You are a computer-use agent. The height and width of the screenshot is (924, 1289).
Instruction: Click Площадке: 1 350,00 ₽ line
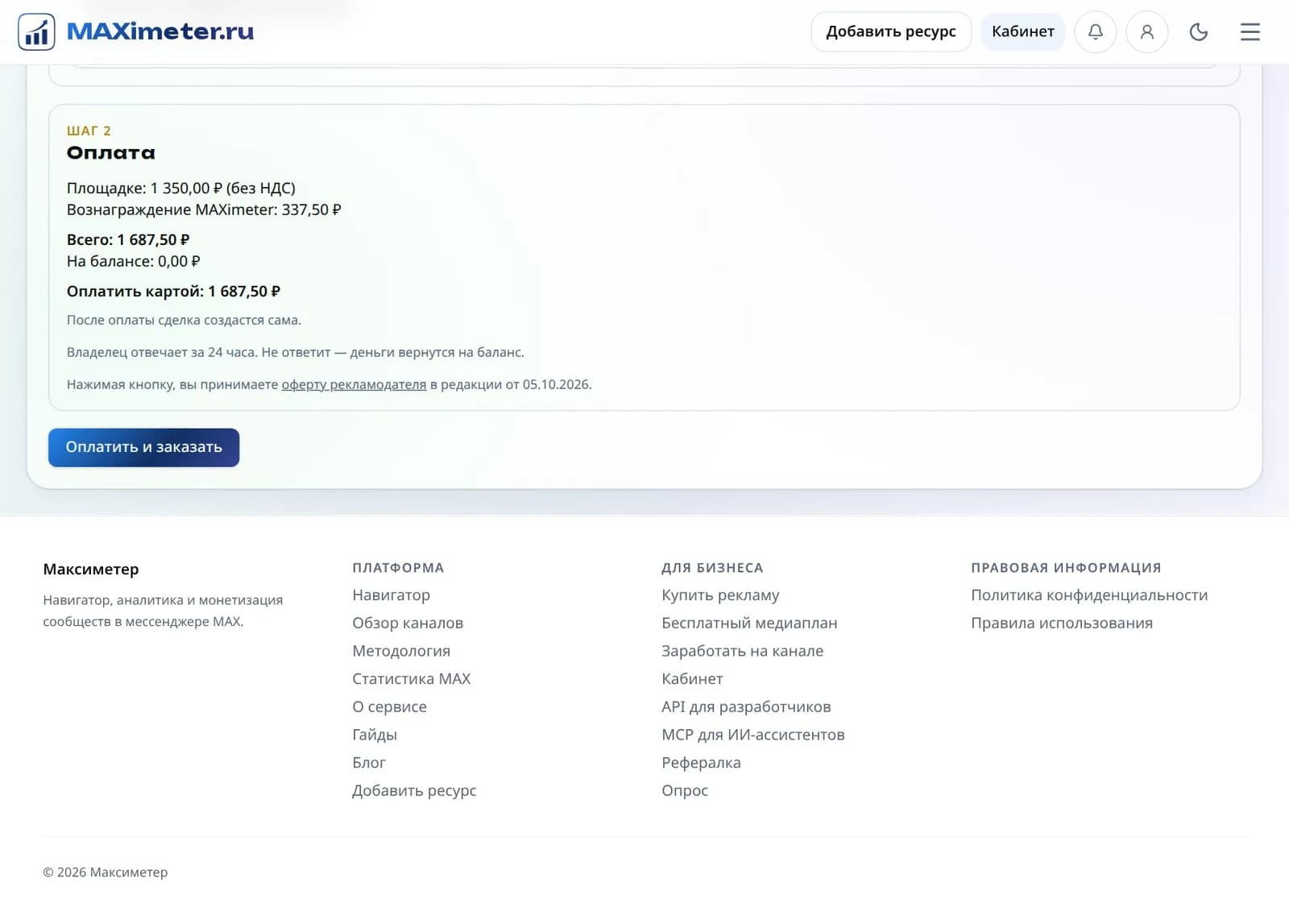click(181, 189)
